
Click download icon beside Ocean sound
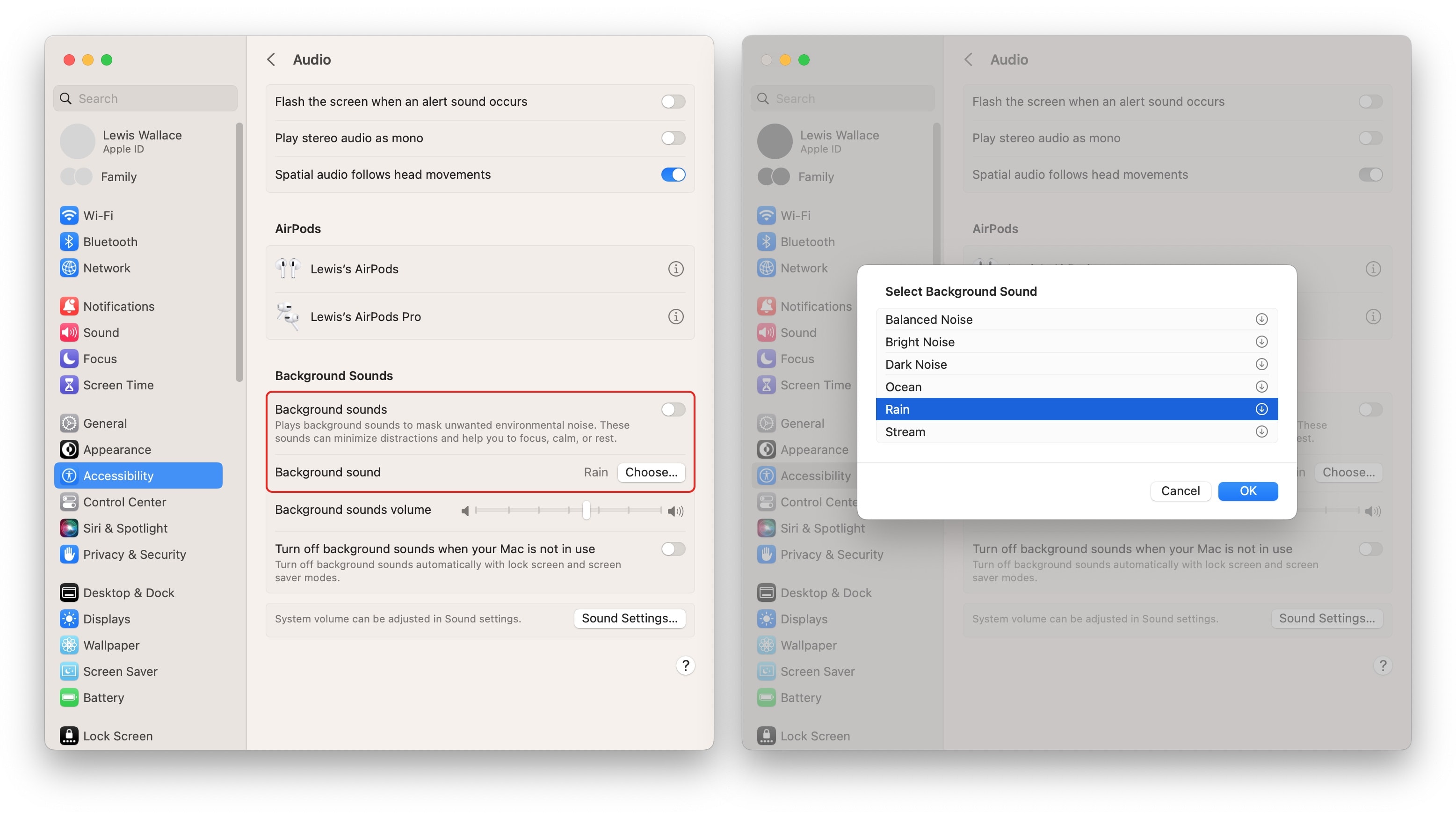1261,387
